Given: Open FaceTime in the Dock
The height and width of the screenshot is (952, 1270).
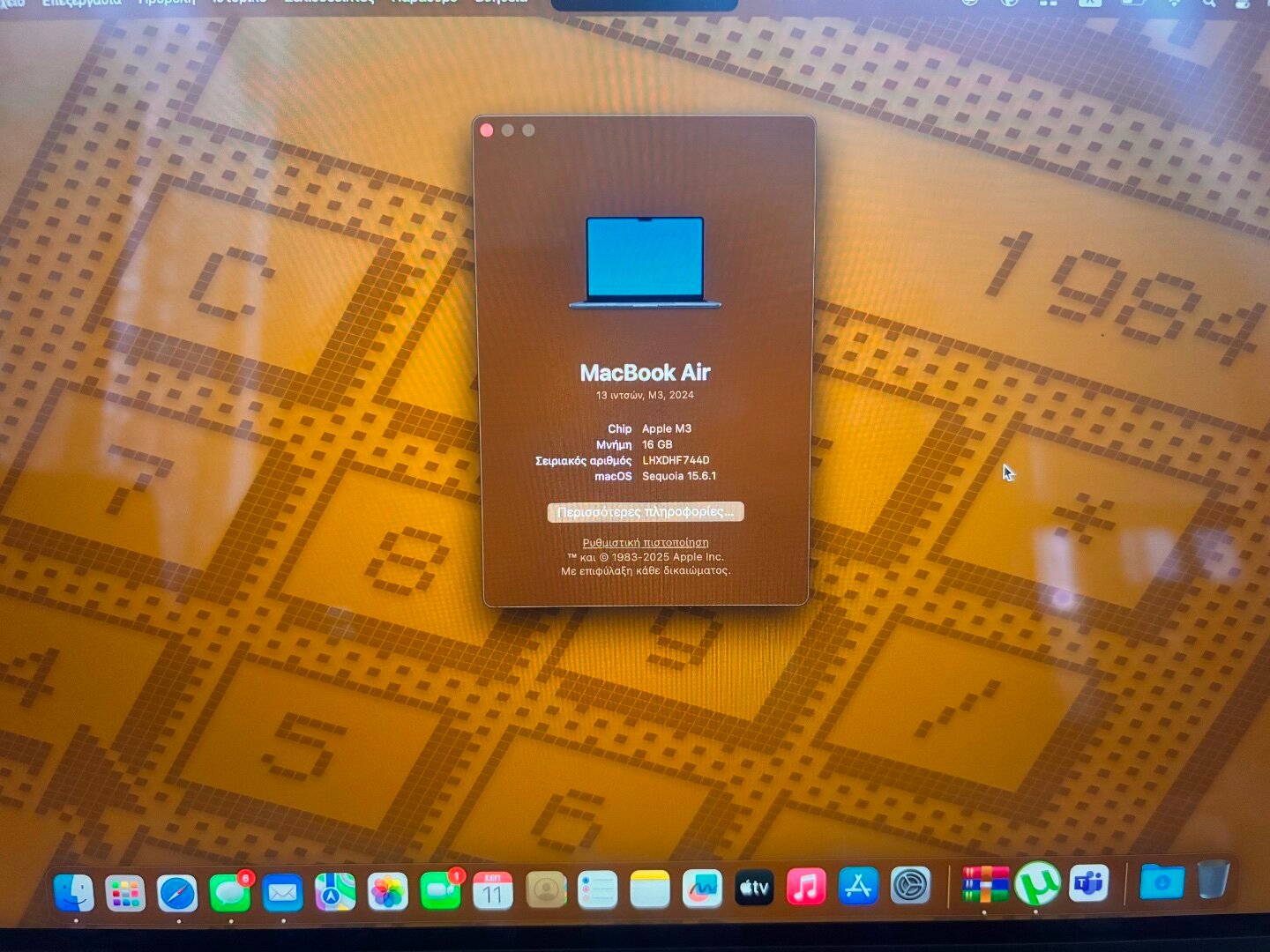Looking at the screenshot, I should (x=440, y=891).
